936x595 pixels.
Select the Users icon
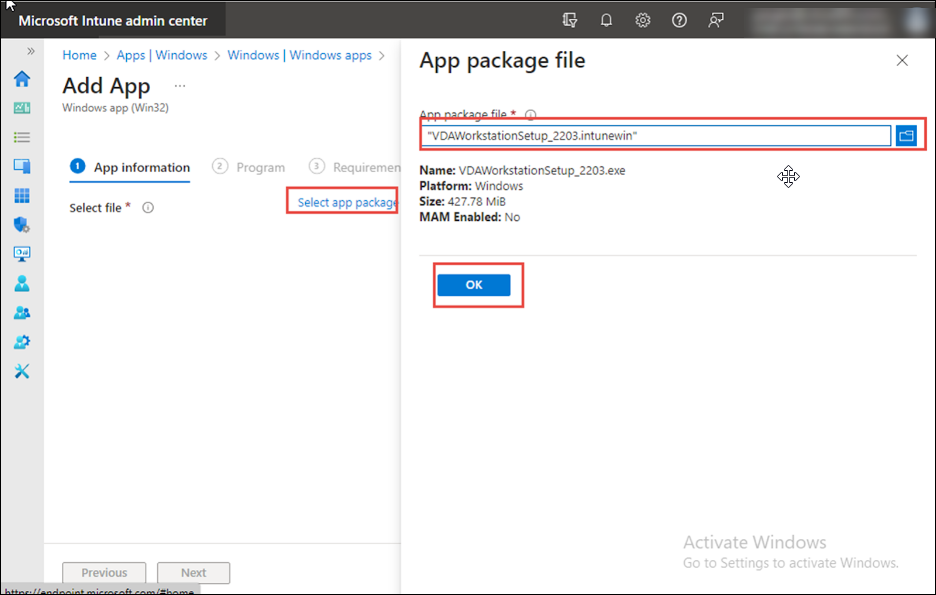click(x=22, y=283)
